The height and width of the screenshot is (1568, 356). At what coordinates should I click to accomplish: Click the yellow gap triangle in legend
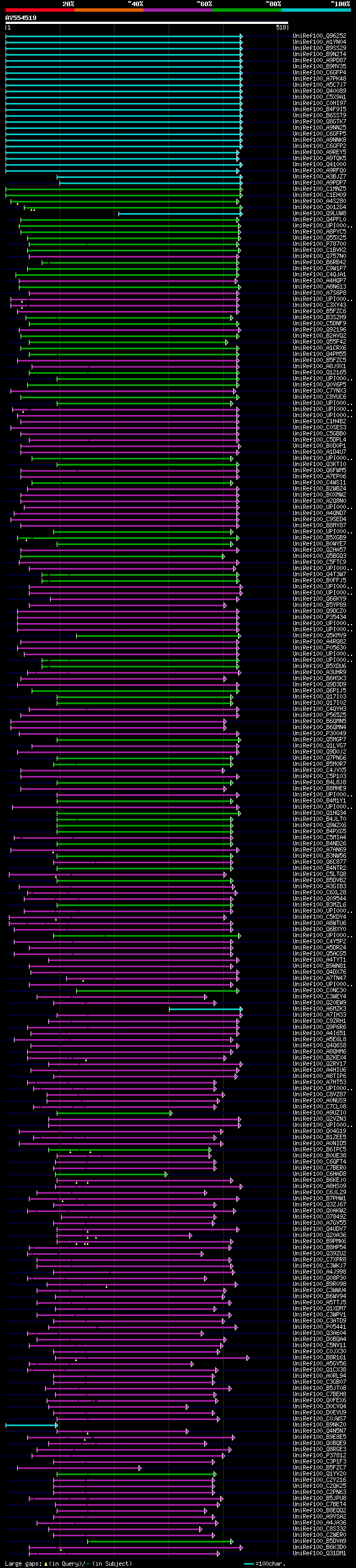[x=46, y=1564]
